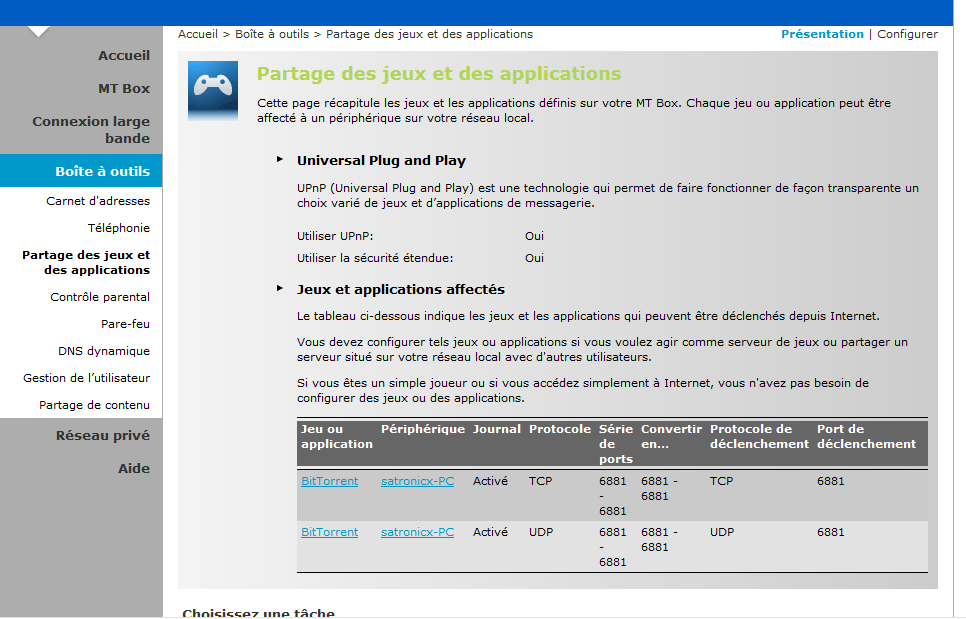
Task: Open the Aide menu item
Action: [x=134, y=469]
